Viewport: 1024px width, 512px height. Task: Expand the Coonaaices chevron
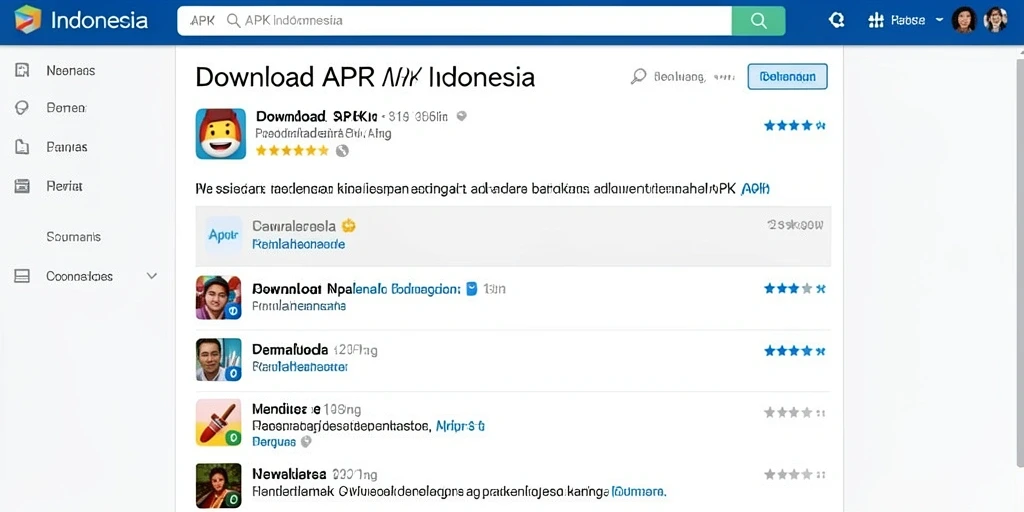pos(152,276)
